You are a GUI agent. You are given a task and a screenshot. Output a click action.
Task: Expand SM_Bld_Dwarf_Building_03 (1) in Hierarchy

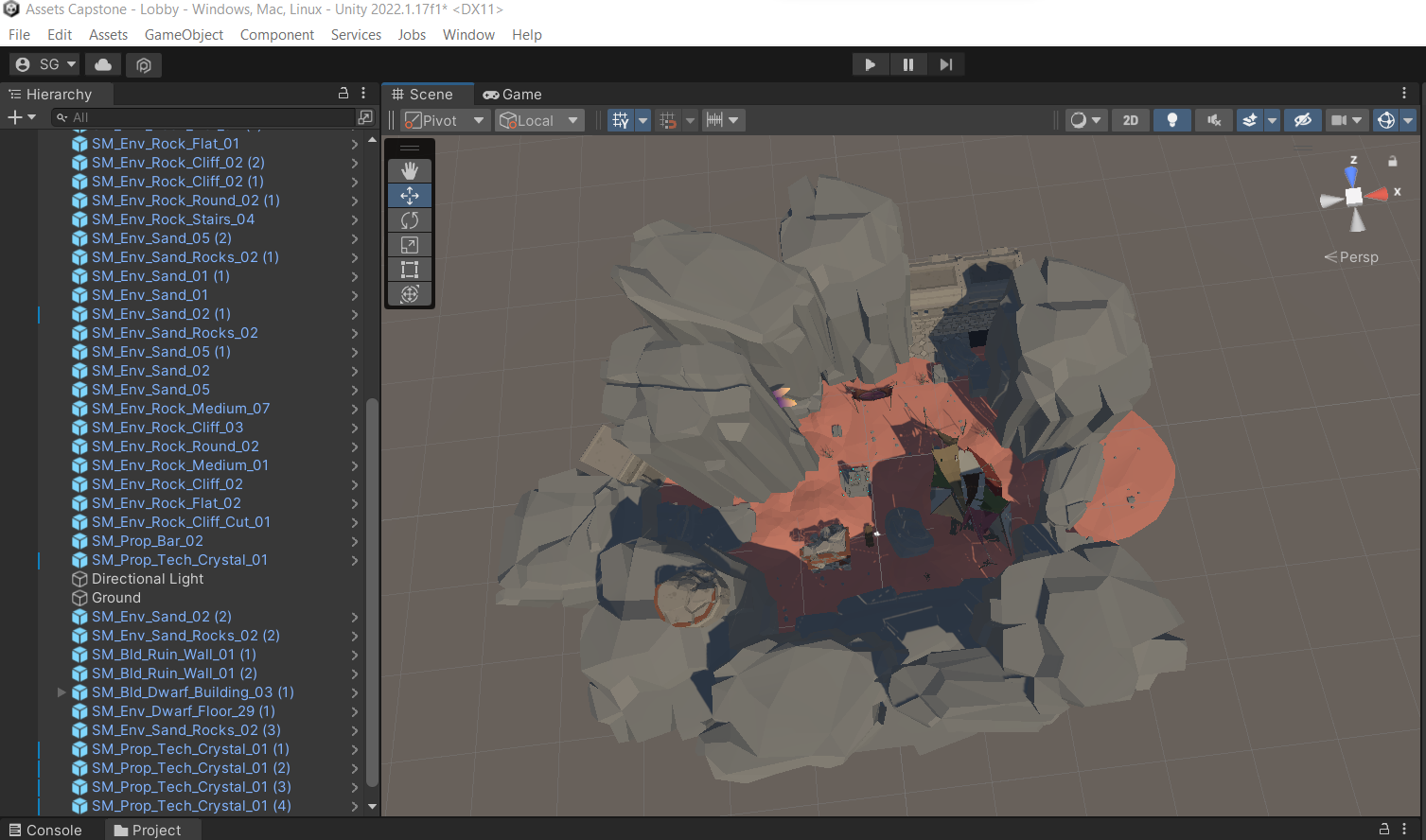[x=62, y=692]
